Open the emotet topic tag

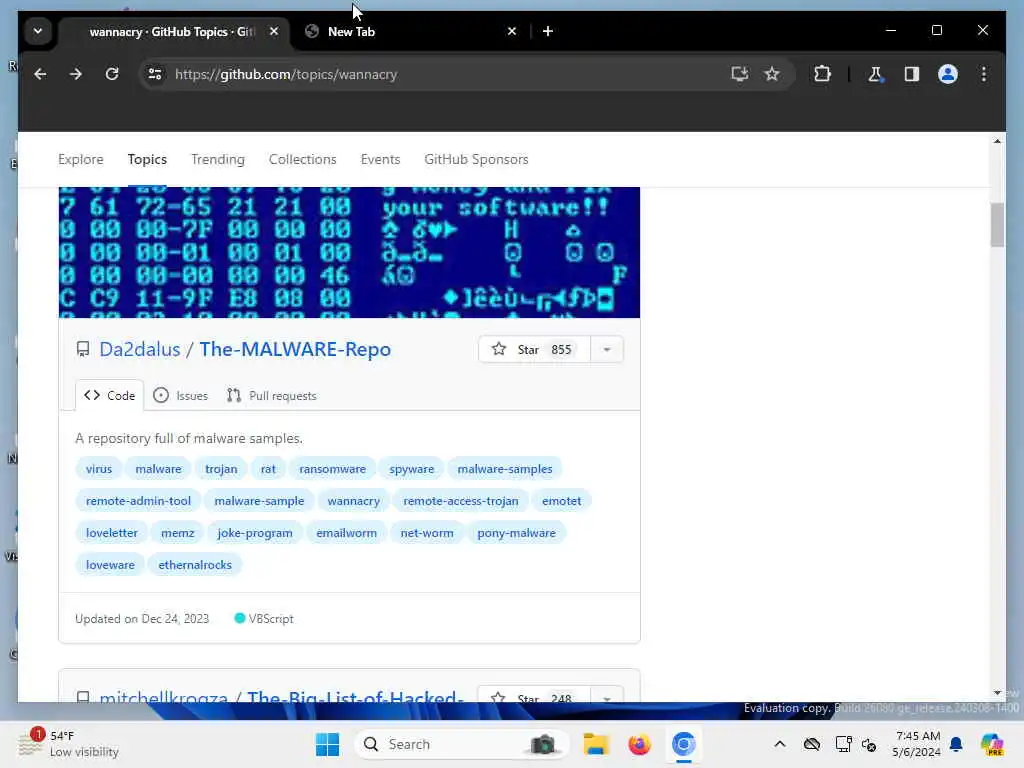tap(561, 501)
